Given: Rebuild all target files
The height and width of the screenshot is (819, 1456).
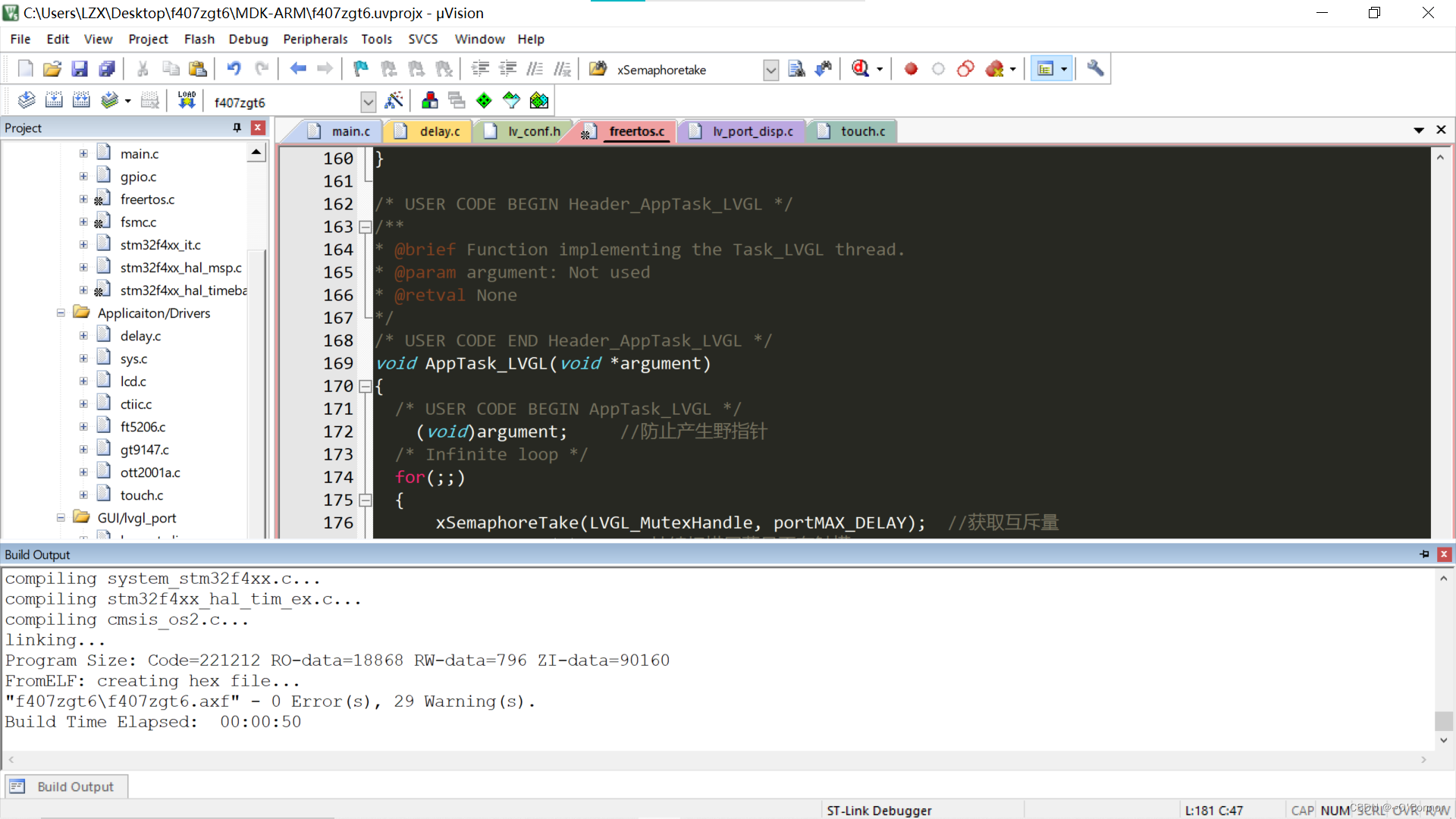Looking at the screenshot, I should [x=81, y=99].
